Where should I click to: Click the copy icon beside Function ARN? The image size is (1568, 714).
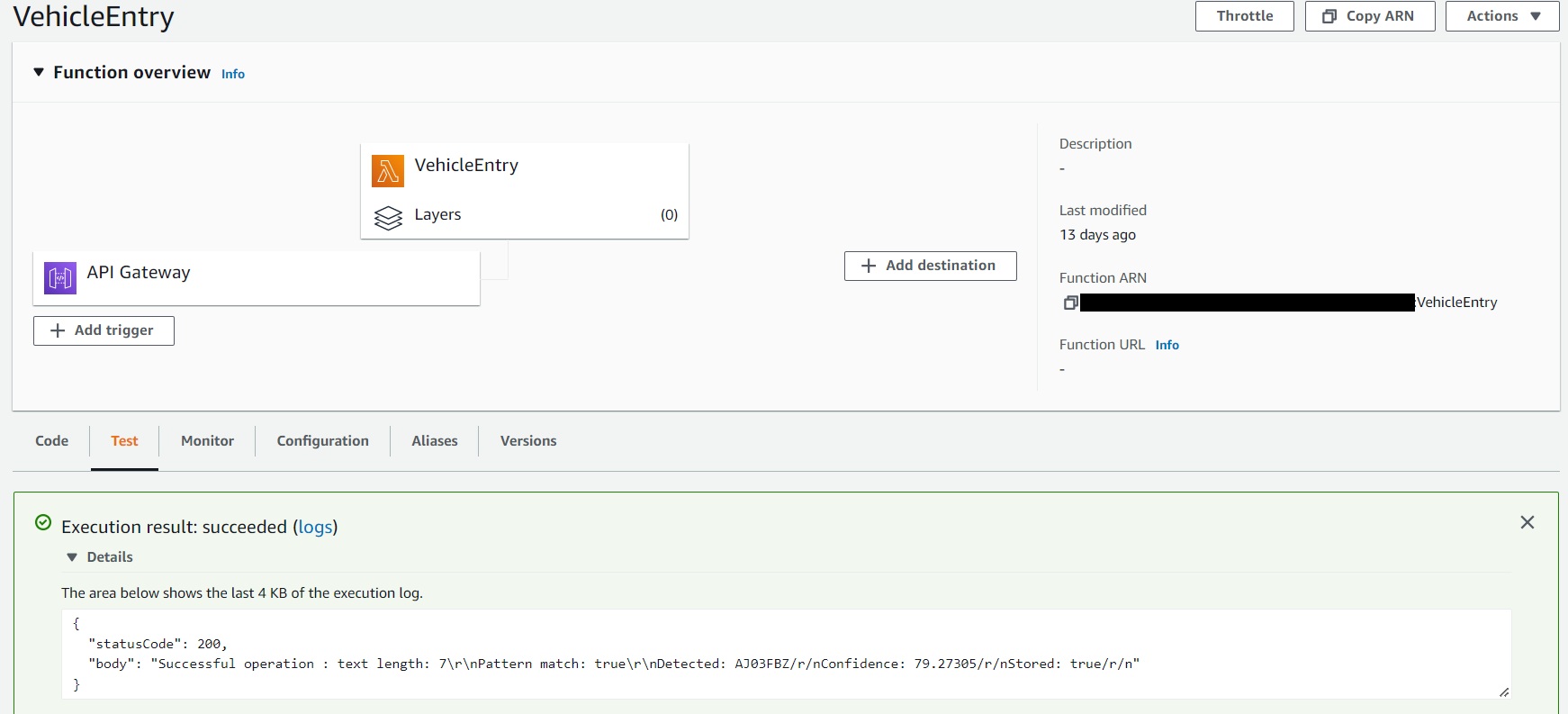(1070, 303)
